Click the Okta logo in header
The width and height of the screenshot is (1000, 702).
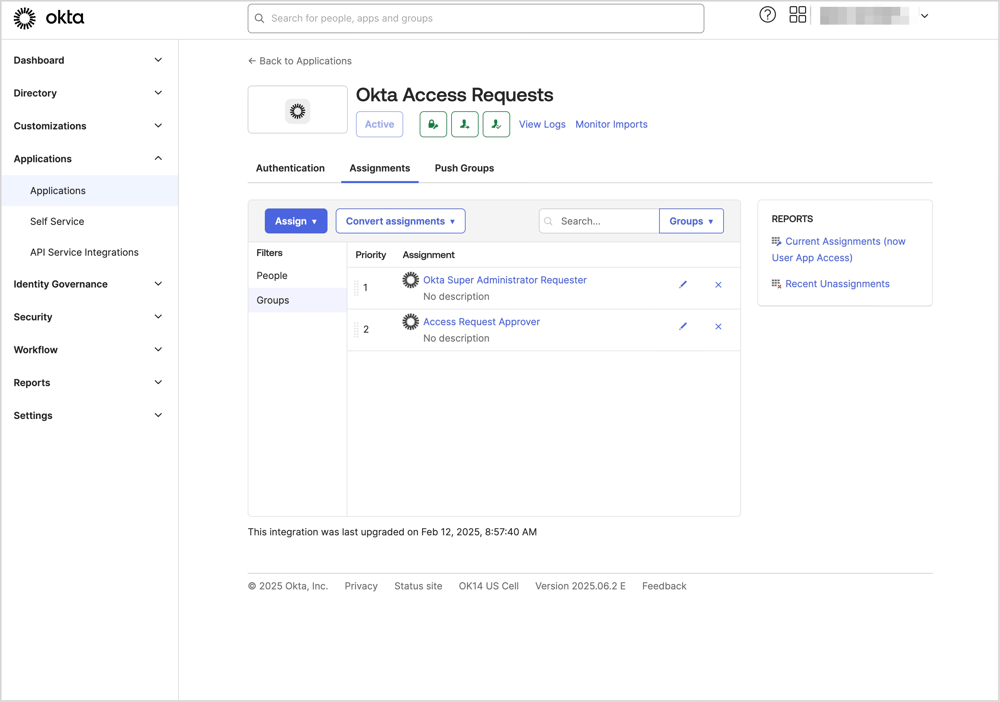pyautogui.click(x=49, y=18)
